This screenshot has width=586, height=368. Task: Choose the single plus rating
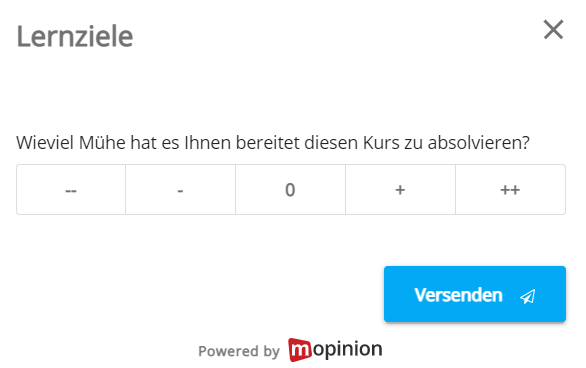[x=400, y=189]
